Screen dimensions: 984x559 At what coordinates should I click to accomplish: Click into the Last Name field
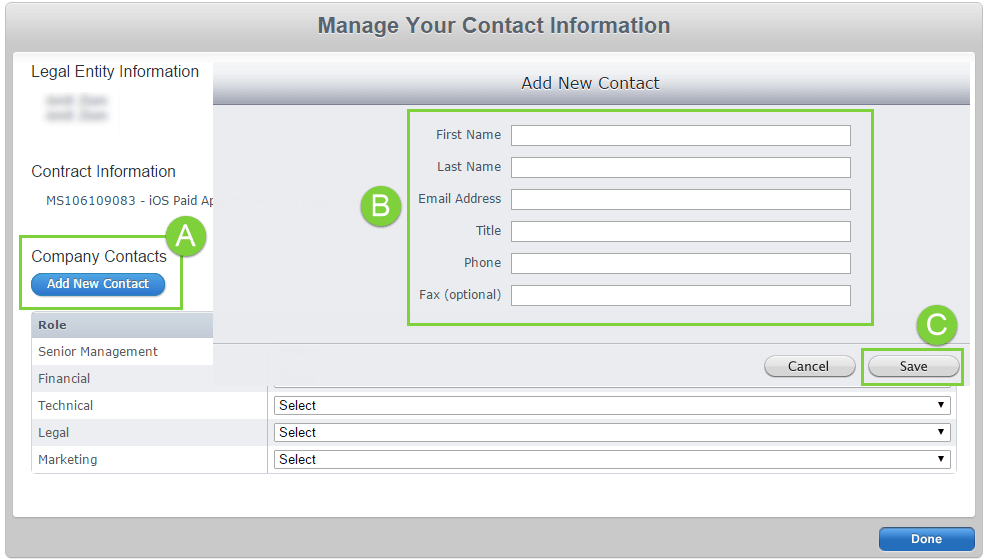tap(680, 167)
